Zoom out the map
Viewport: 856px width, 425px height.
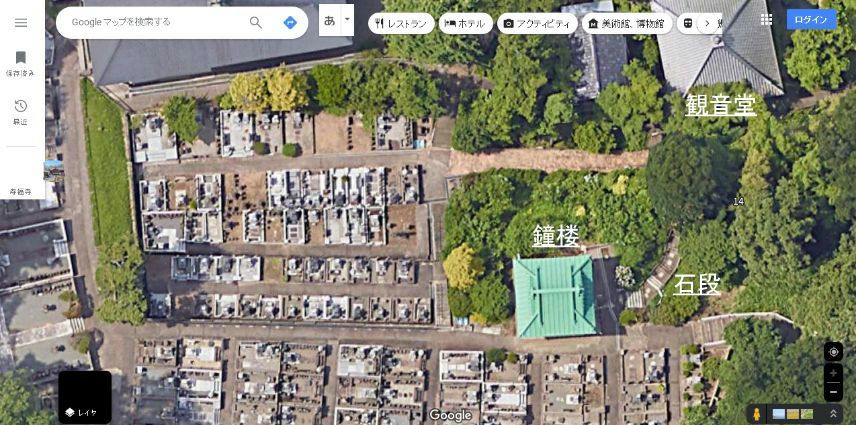pos(833,392)
